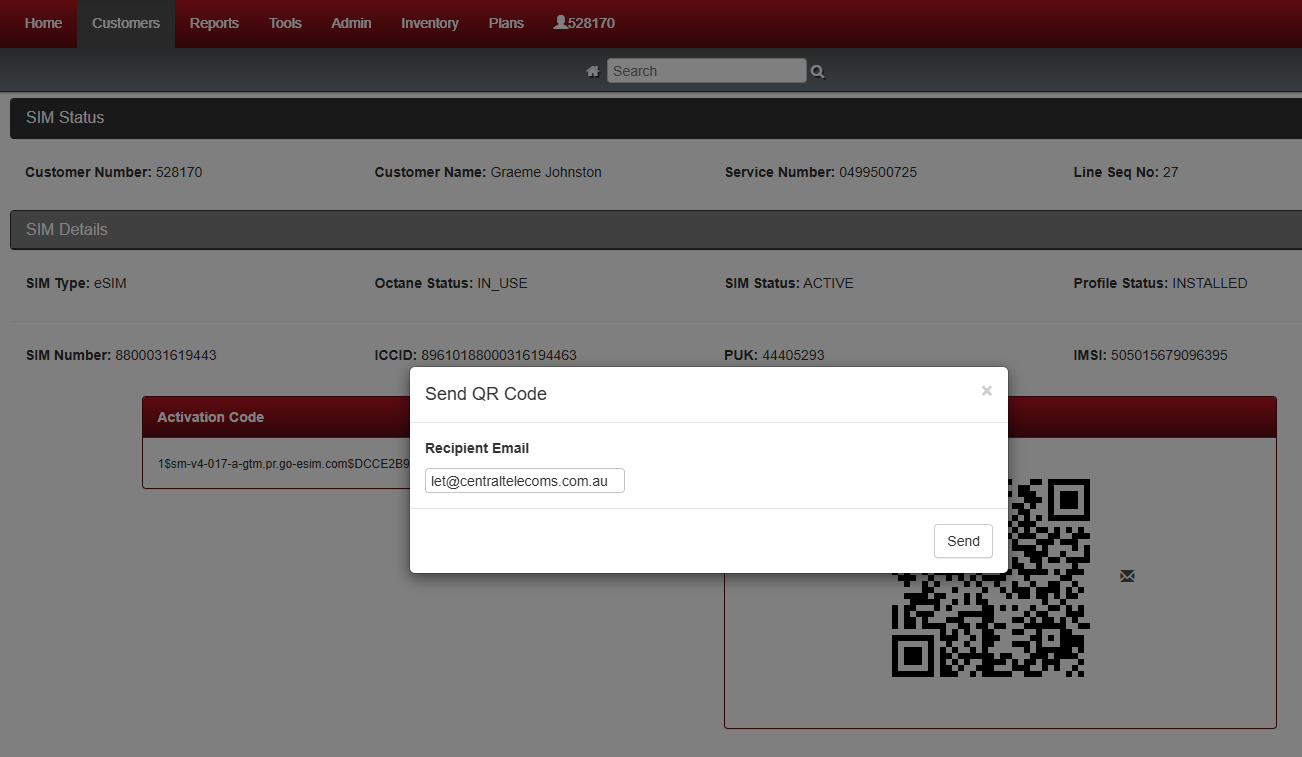Screen dimensions: 1302x757
Task: Click the Activation Code panel header
Action: point(276,417)
